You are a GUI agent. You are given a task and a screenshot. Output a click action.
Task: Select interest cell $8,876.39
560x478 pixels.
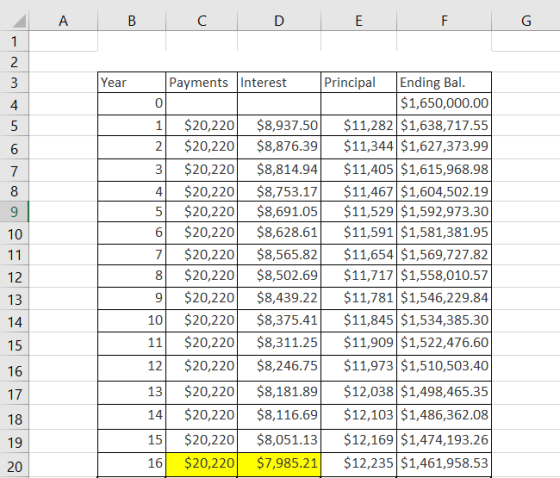pyautogui.click(x=279, y=147)
